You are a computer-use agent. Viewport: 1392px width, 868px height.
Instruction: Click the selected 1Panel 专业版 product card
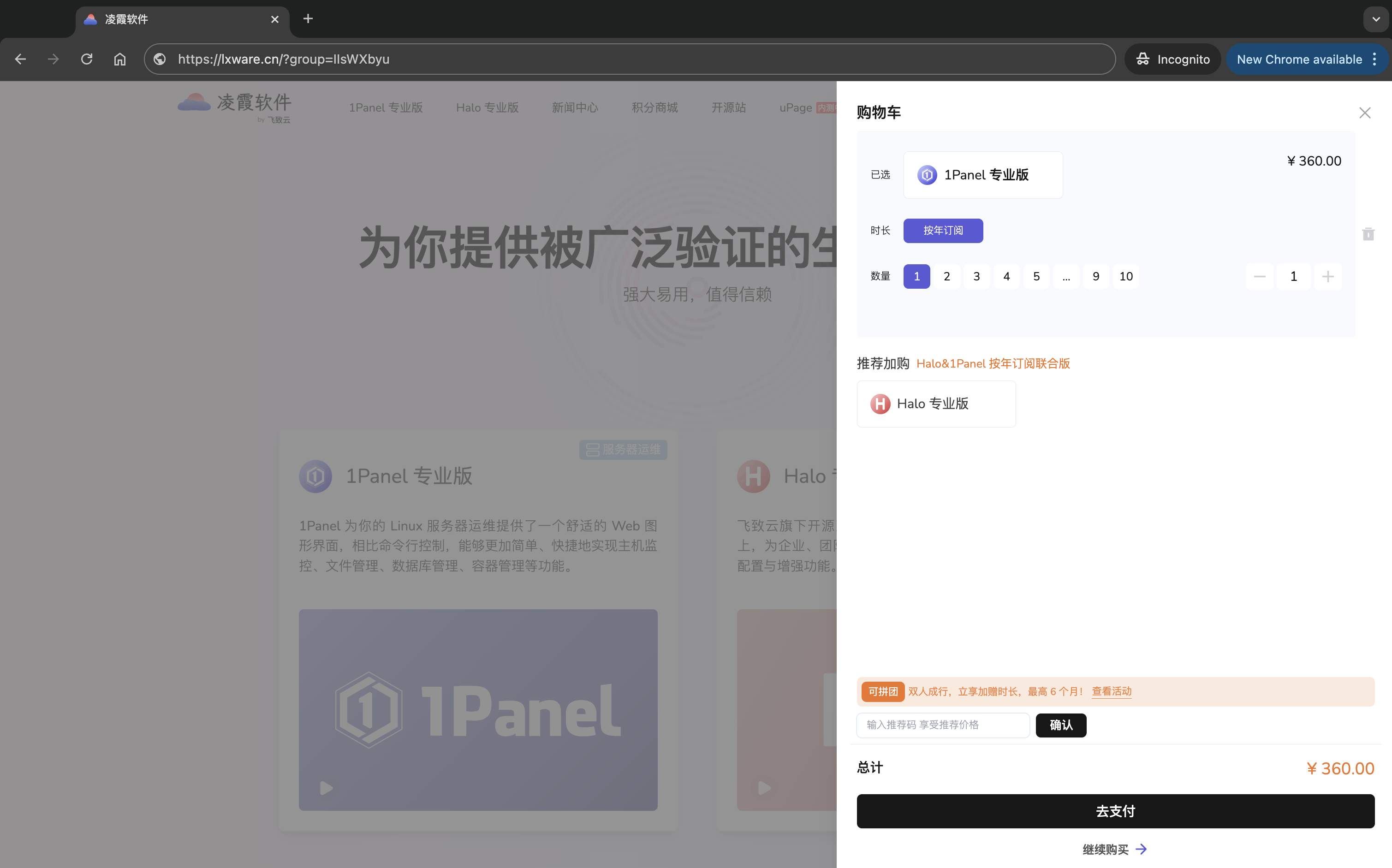point(983,175)
